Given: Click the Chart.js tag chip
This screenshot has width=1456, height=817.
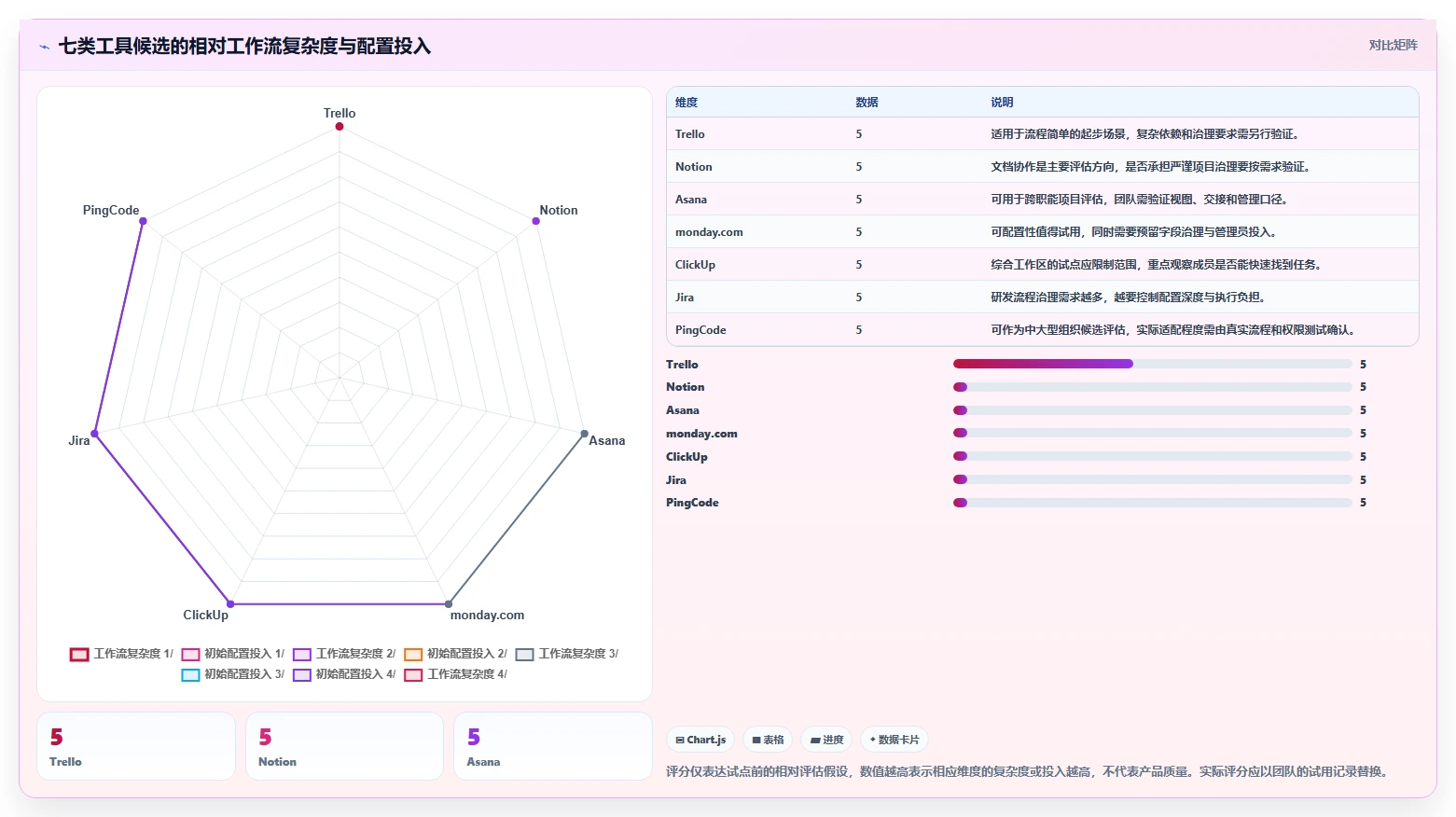Looking at the screenshot, I should coord(700,740).
